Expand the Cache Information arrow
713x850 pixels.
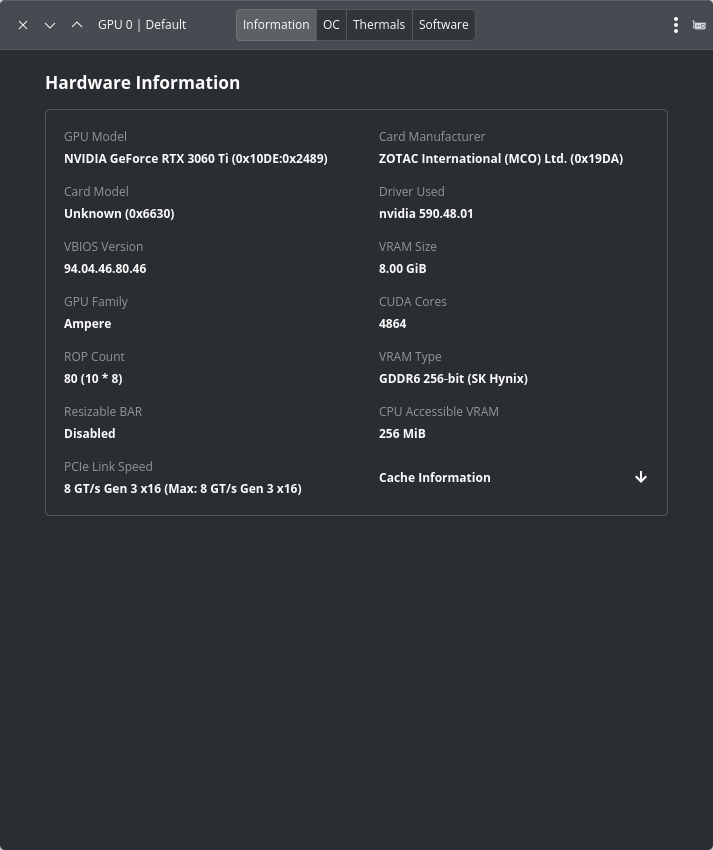pos(641,477)
